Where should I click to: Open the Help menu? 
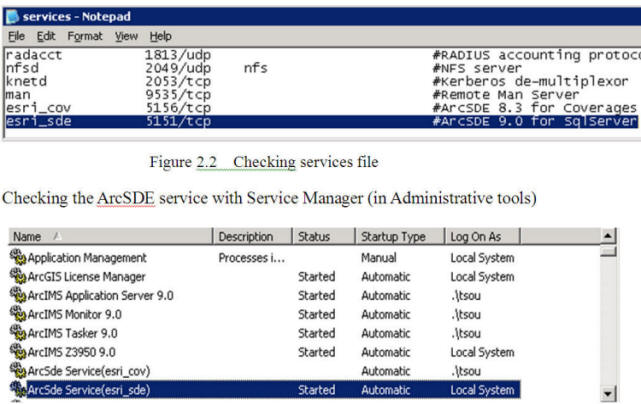click(x=160, y=36)
